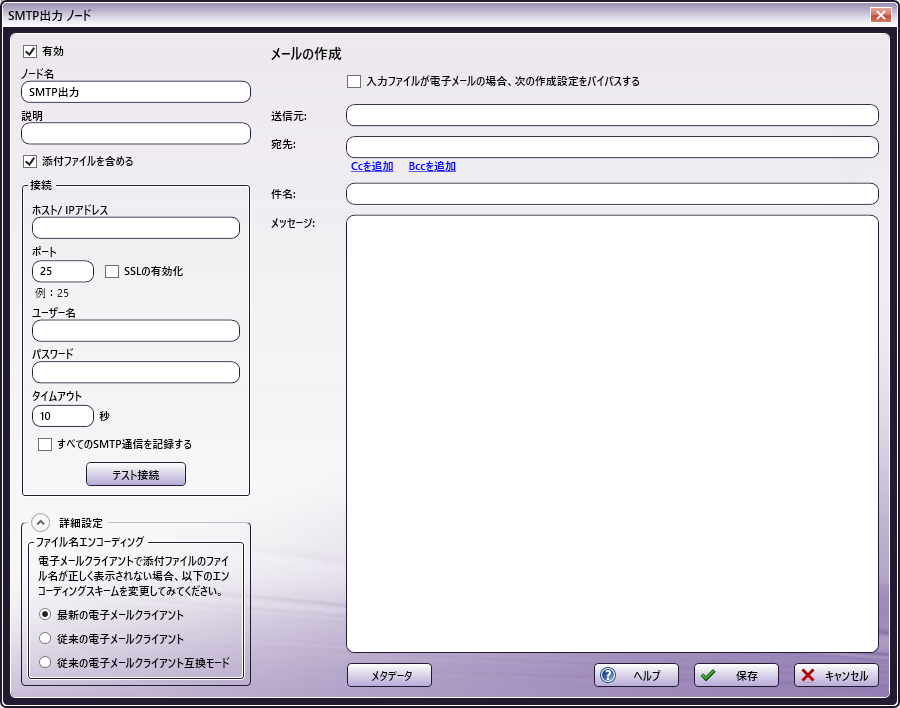900x708 pixels.
Task: Uncheck the 有効 checkbox
Action: pyautogui.click(x=30, y=51)
